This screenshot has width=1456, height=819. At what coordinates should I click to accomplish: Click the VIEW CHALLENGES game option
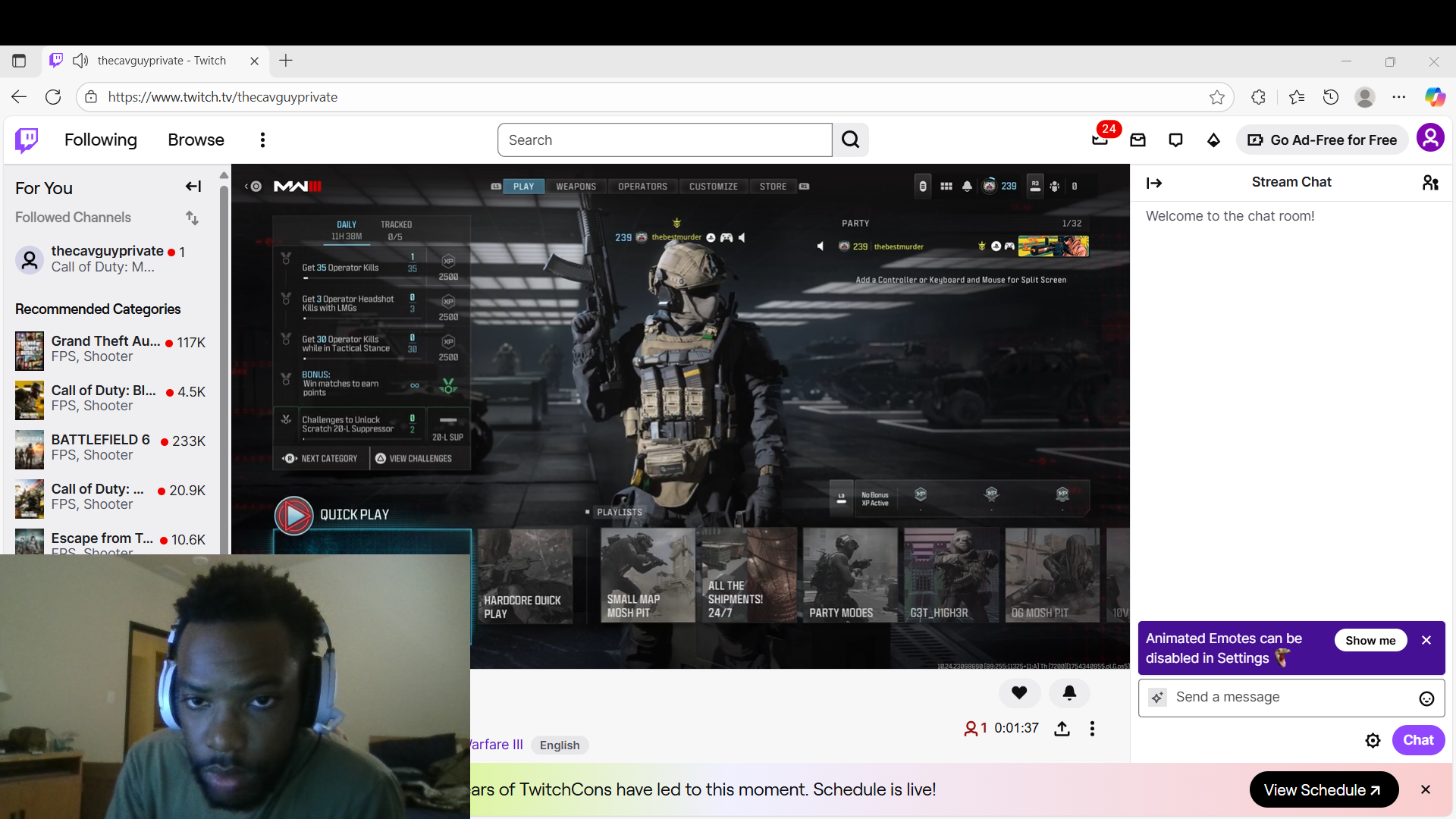coord(413,459)
